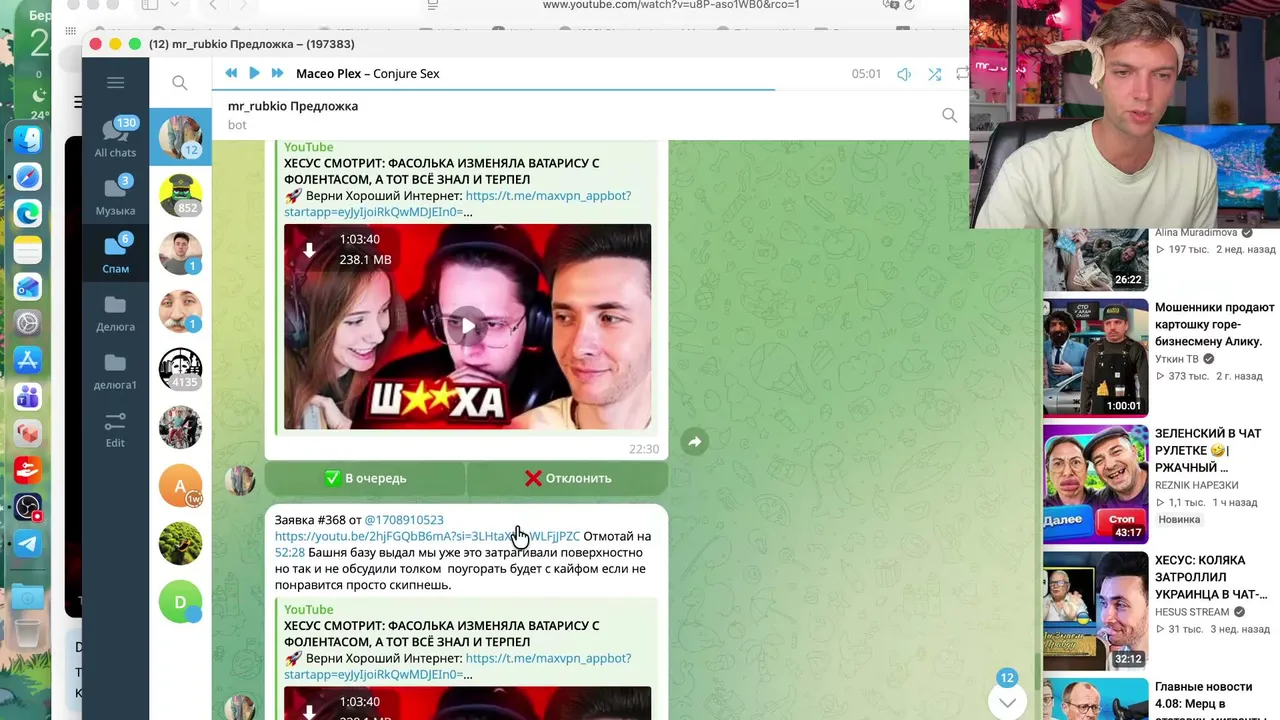Open Telegram icon in the Dock
Screen dimensions: 1280x720
pos(28,544)
